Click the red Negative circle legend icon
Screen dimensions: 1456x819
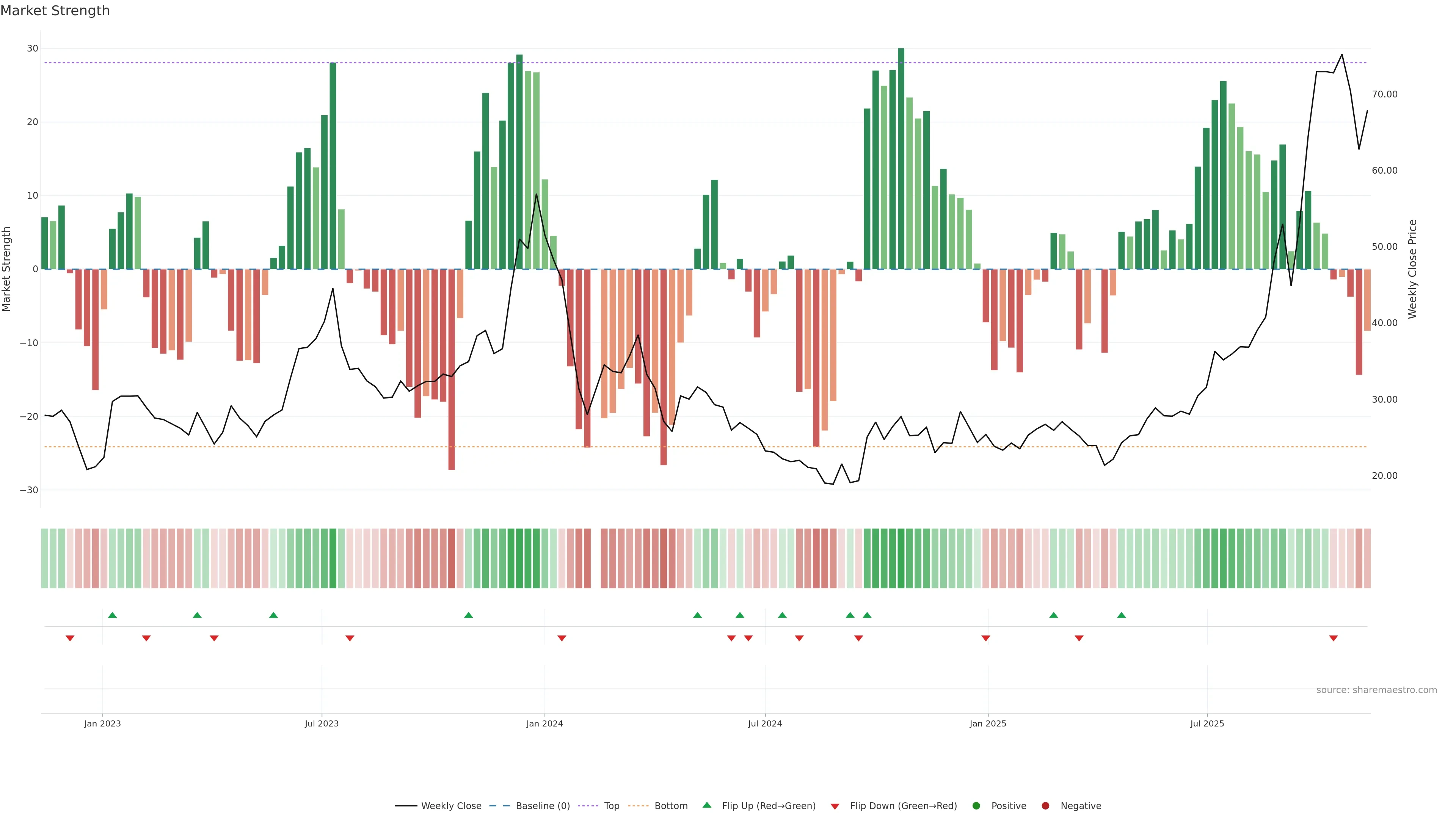click(1045, 806)
